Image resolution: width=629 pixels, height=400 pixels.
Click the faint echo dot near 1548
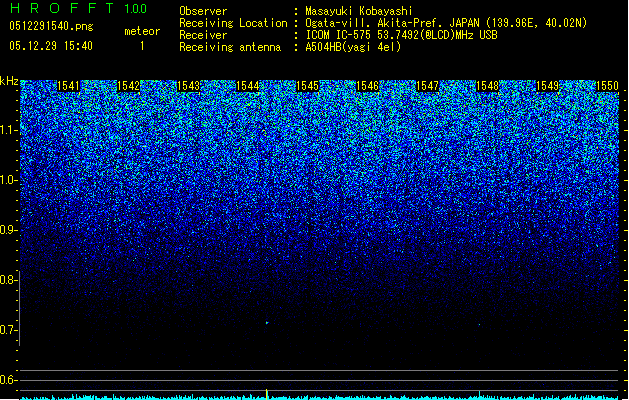tap(479, 324)
